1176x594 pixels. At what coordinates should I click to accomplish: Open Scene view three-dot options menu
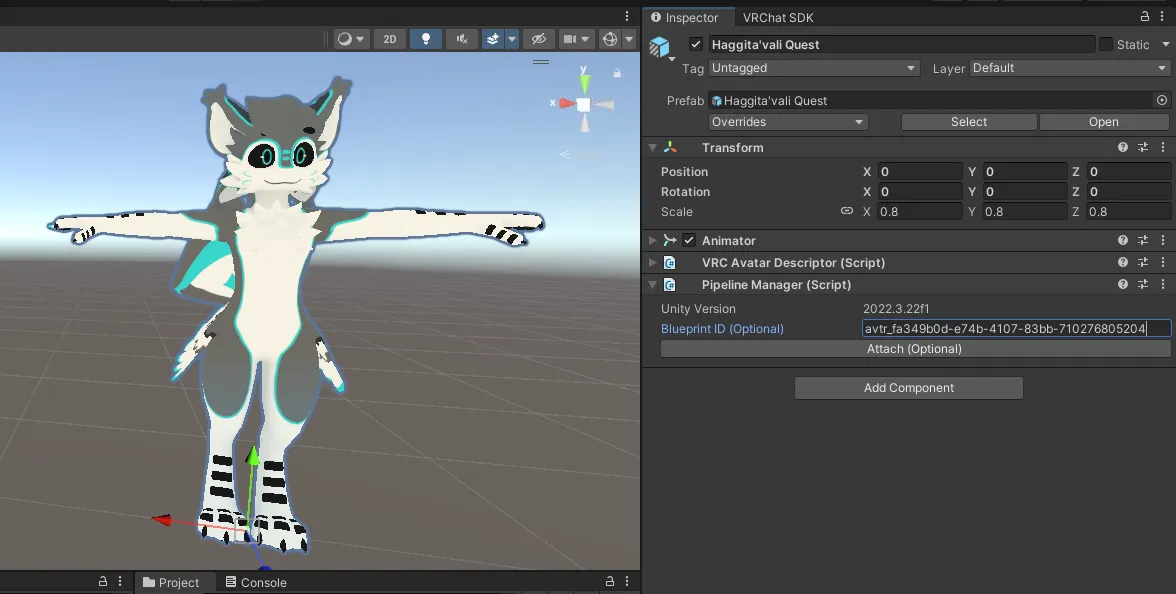pyautogui.click(x=627, y=16)
